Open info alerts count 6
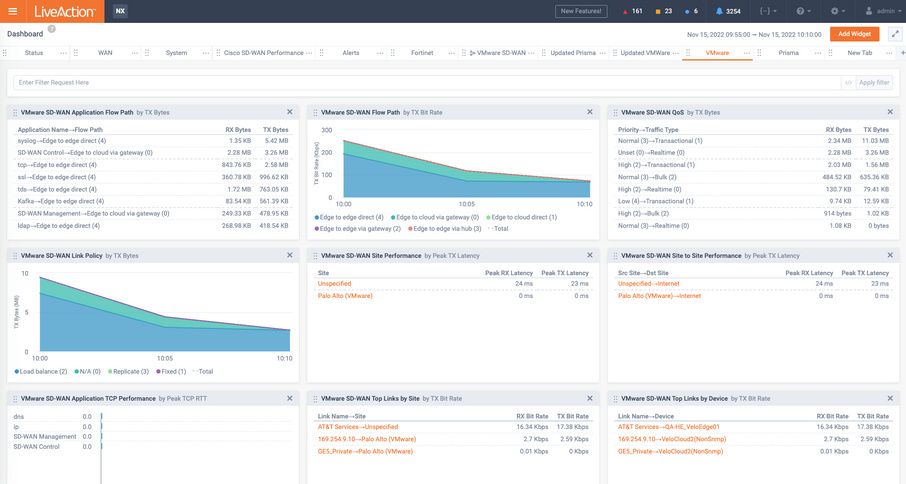906x484 pixels. [x=691, y=11]
